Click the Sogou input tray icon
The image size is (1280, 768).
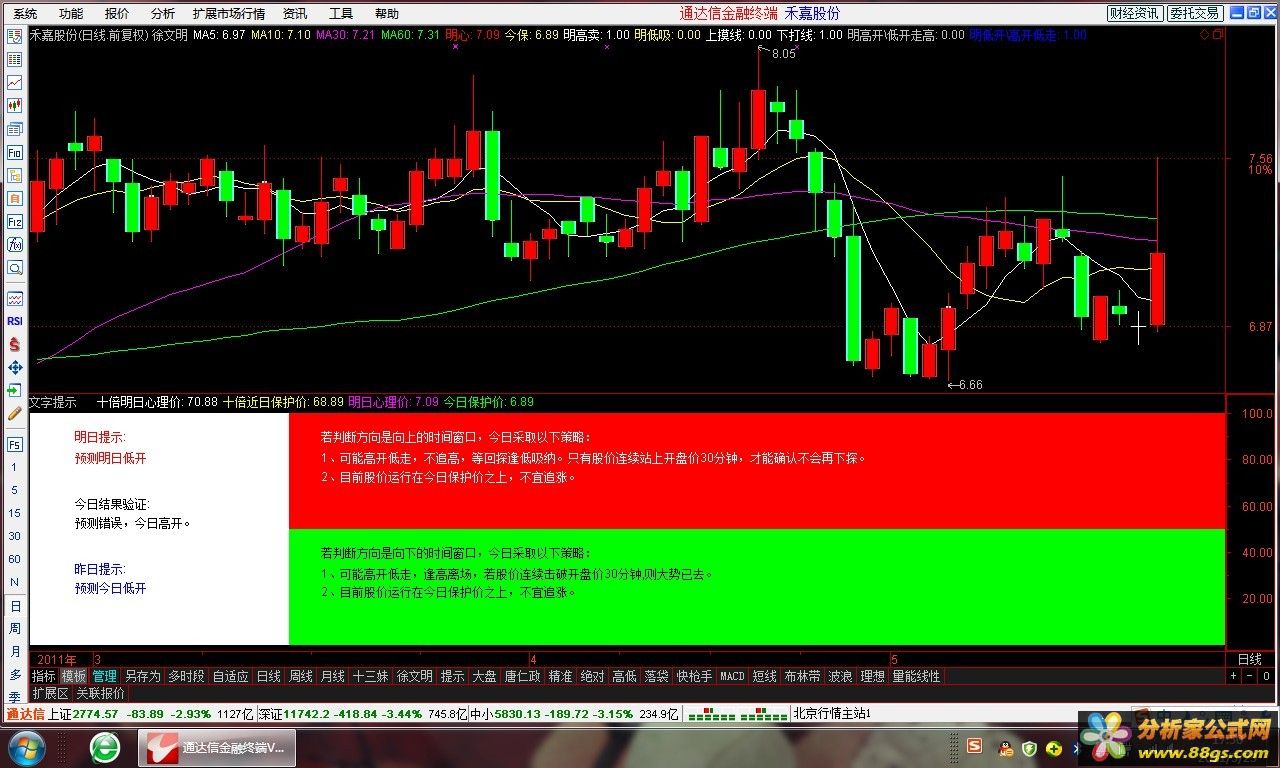click(x=975, y=747)
